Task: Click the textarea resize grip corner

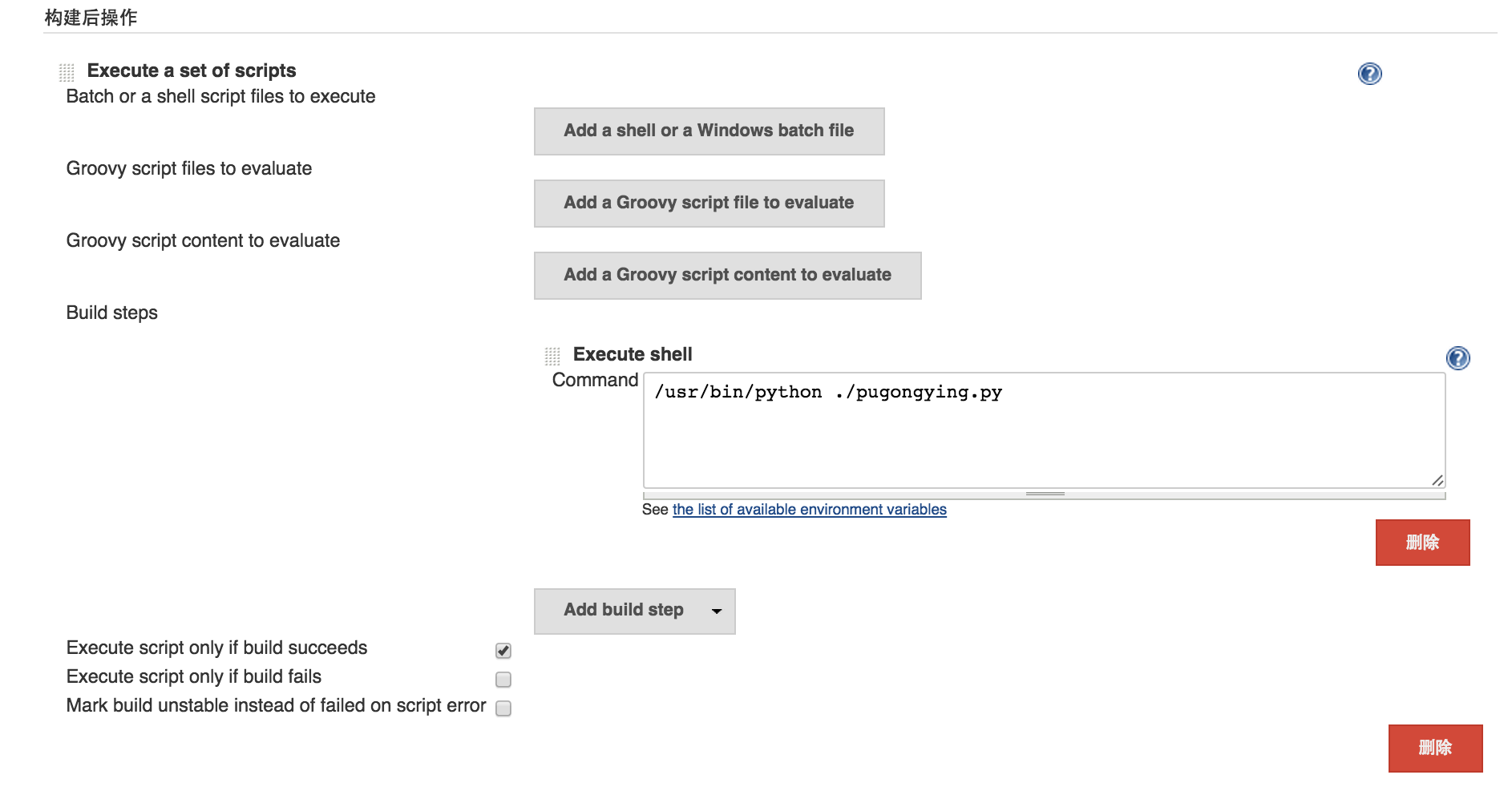Action: coord(1437,480)
